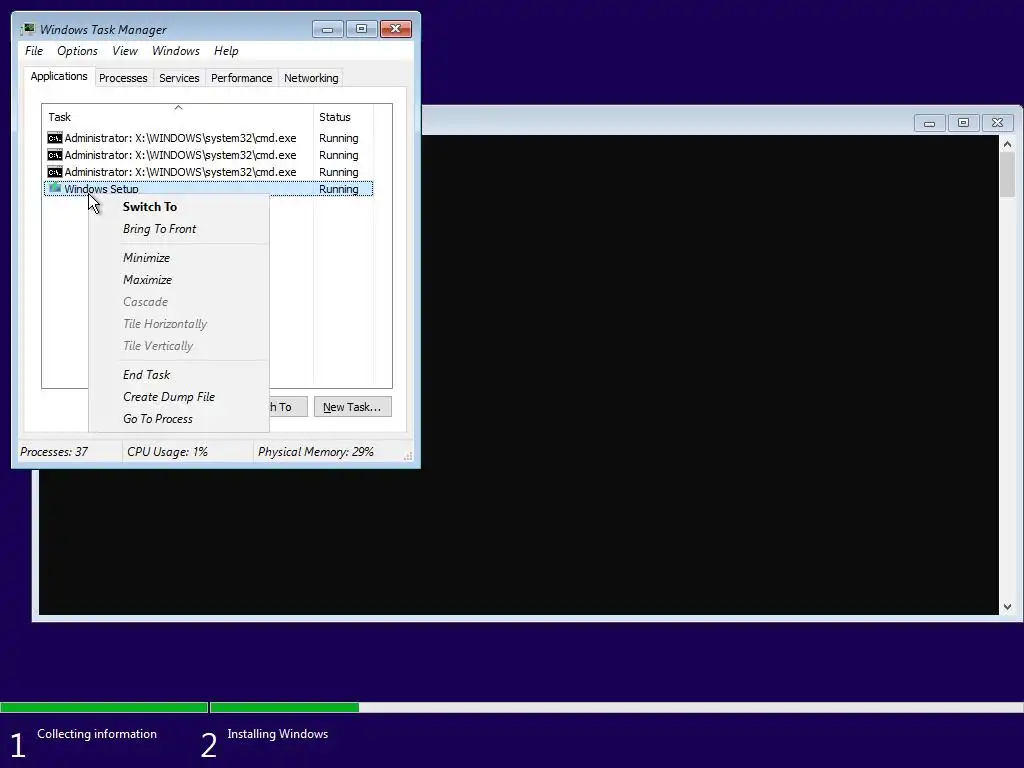
Task: Click the Task Manager title bar icon
Action: pyautogui.click(x=27, y=29)
